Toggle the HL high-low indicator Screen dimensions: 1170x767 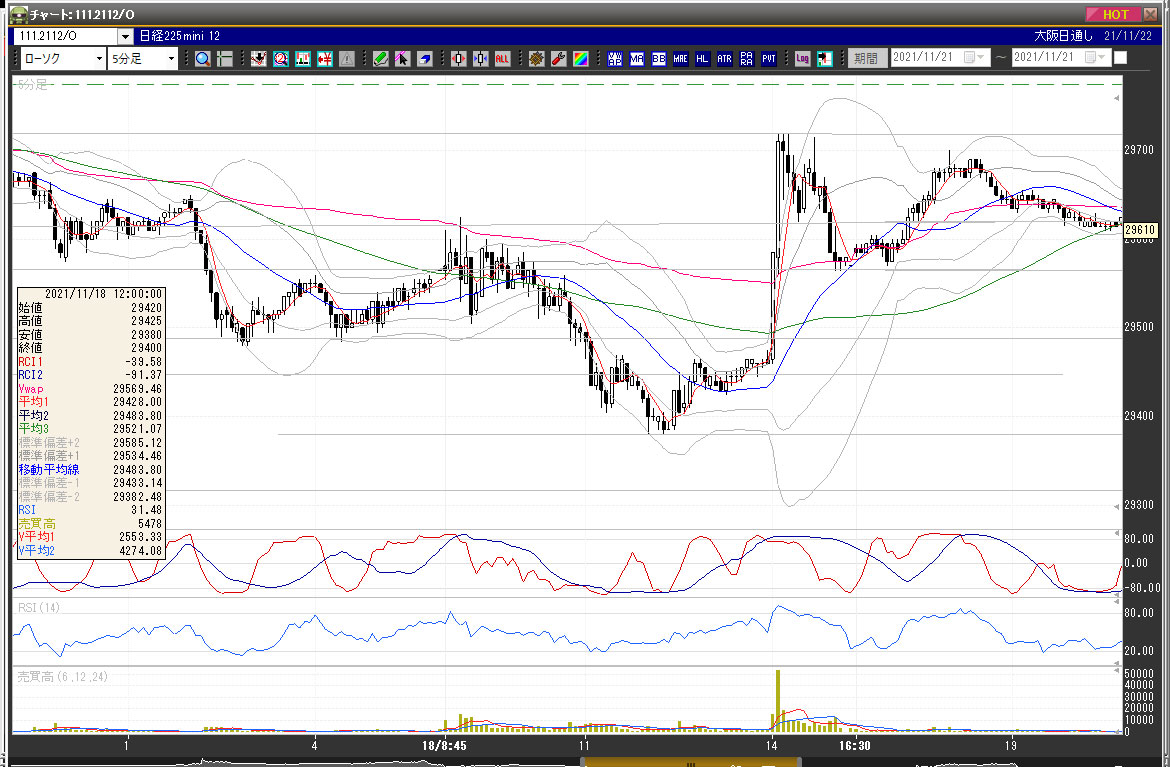coord(702,58)
